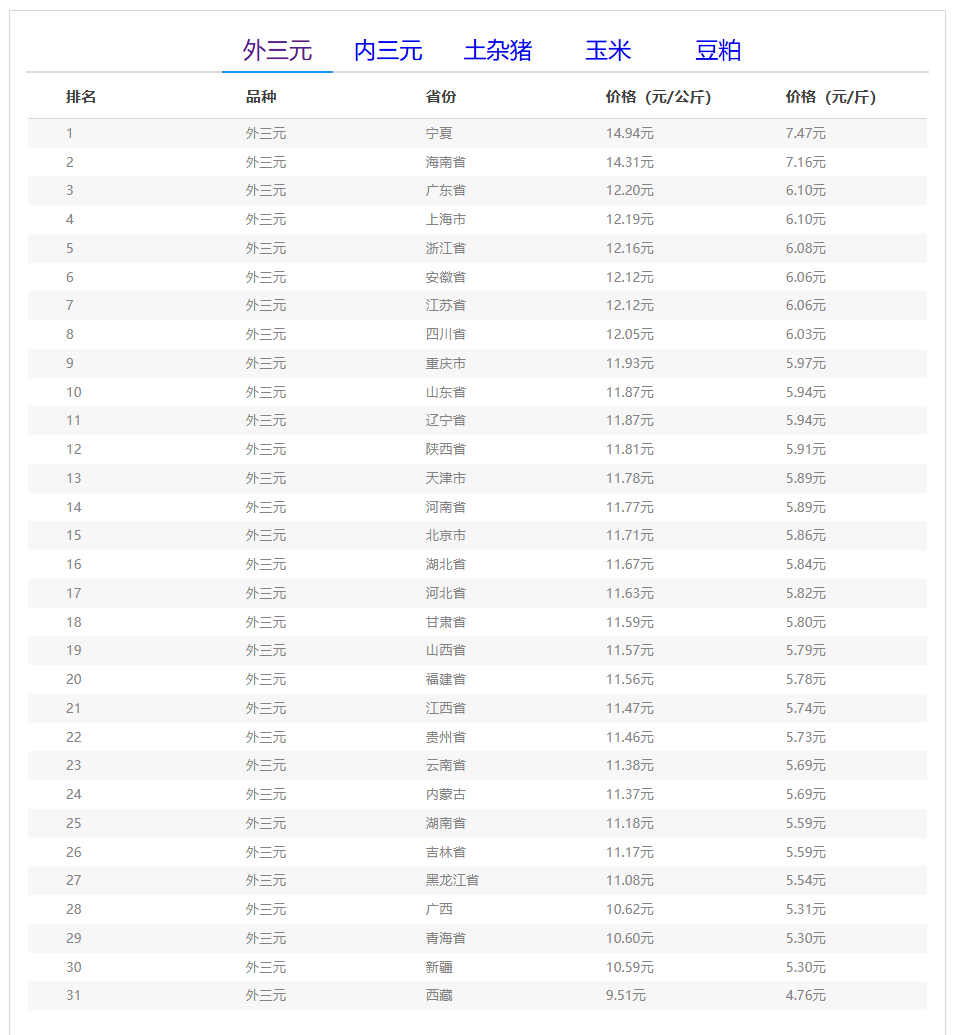Viewport: 965px width, 1035px height.
Task: Switch to the 玉米 tab
Action: (x=608, y=51)
